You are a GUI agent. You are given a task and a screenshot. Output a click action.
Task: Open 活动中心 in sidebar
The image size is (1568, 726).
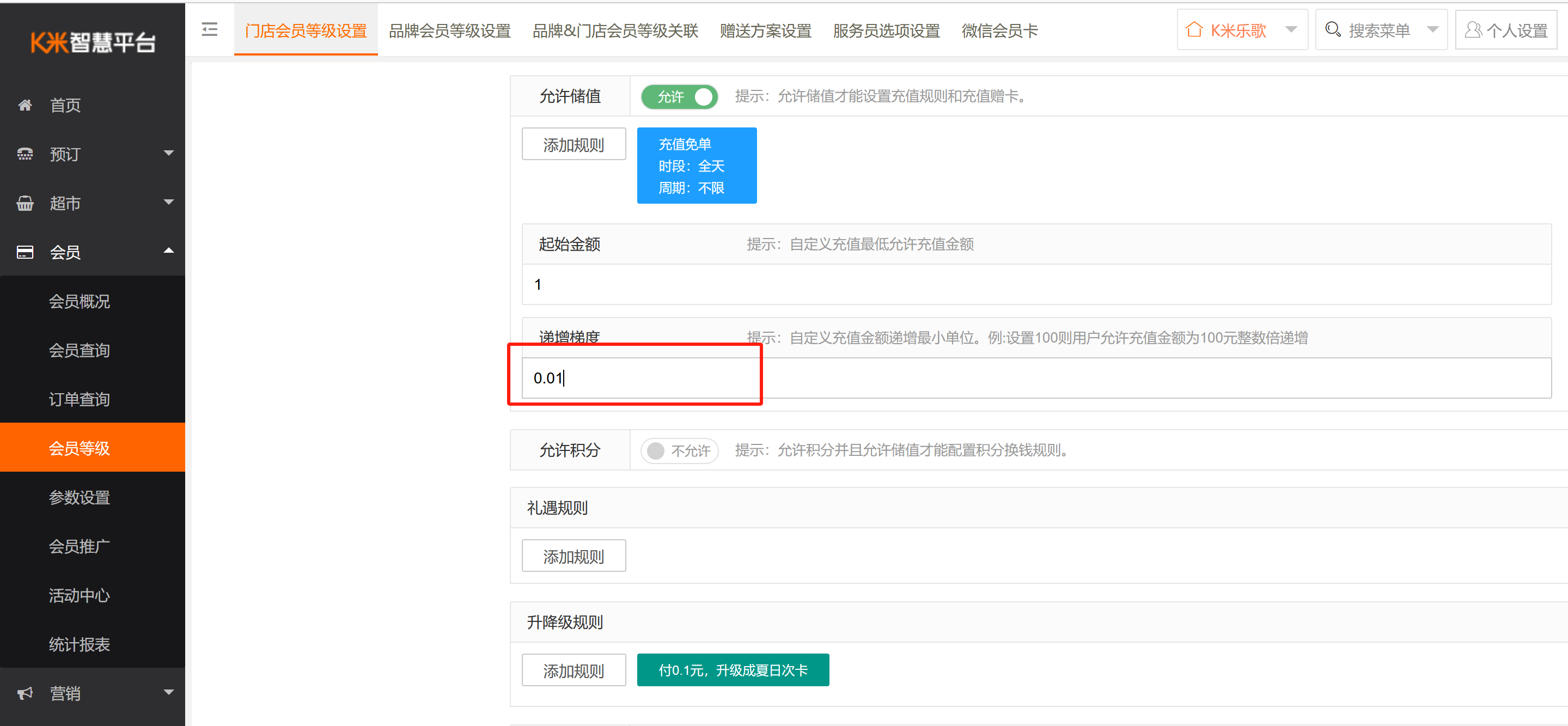click(93, 595)
